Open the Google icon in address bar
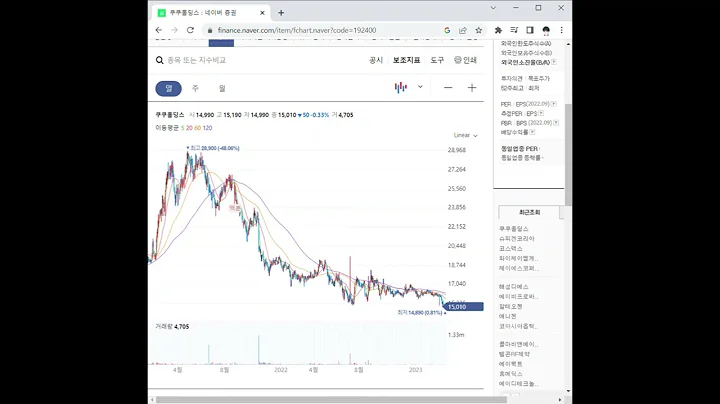Image resolution: width=720 pixels, height=404 pixels. [447, 30]
